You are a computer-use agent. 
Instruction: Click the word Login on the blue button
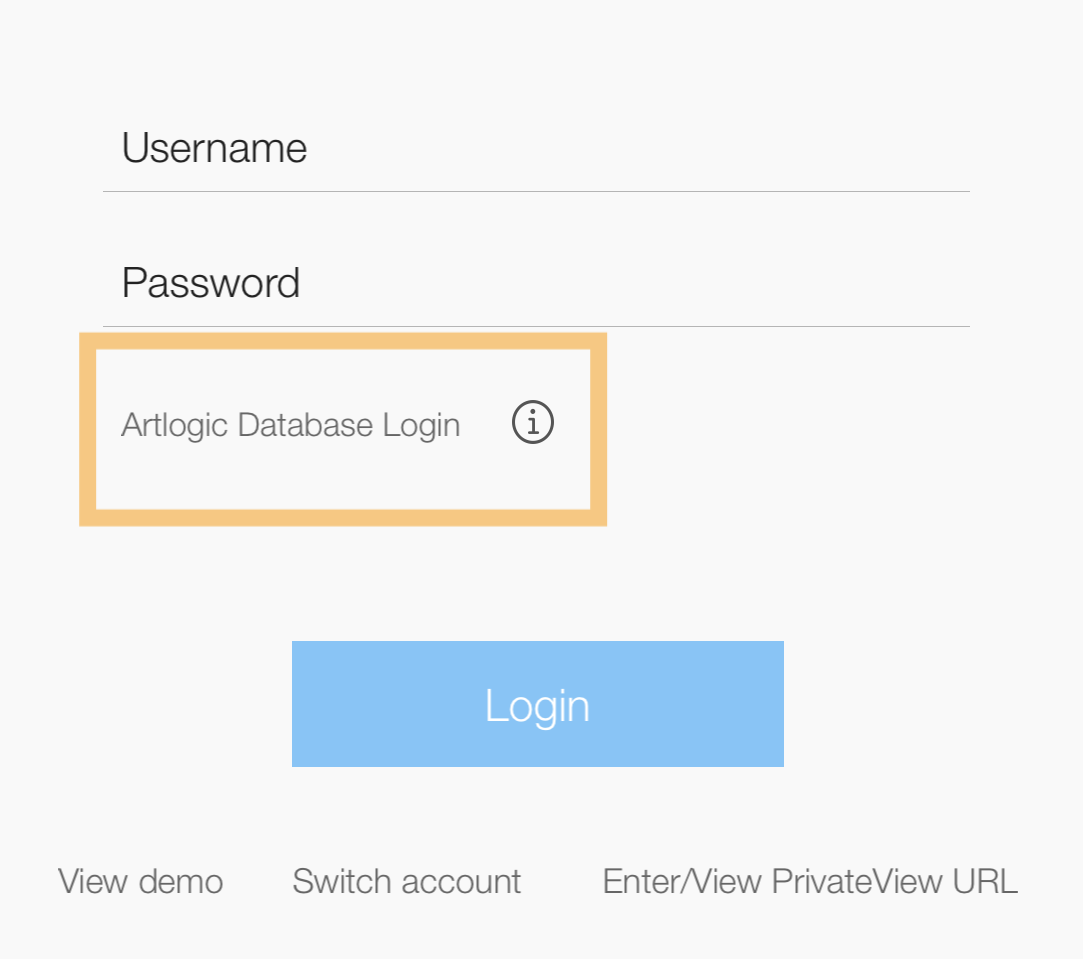(x=537, y=705)
